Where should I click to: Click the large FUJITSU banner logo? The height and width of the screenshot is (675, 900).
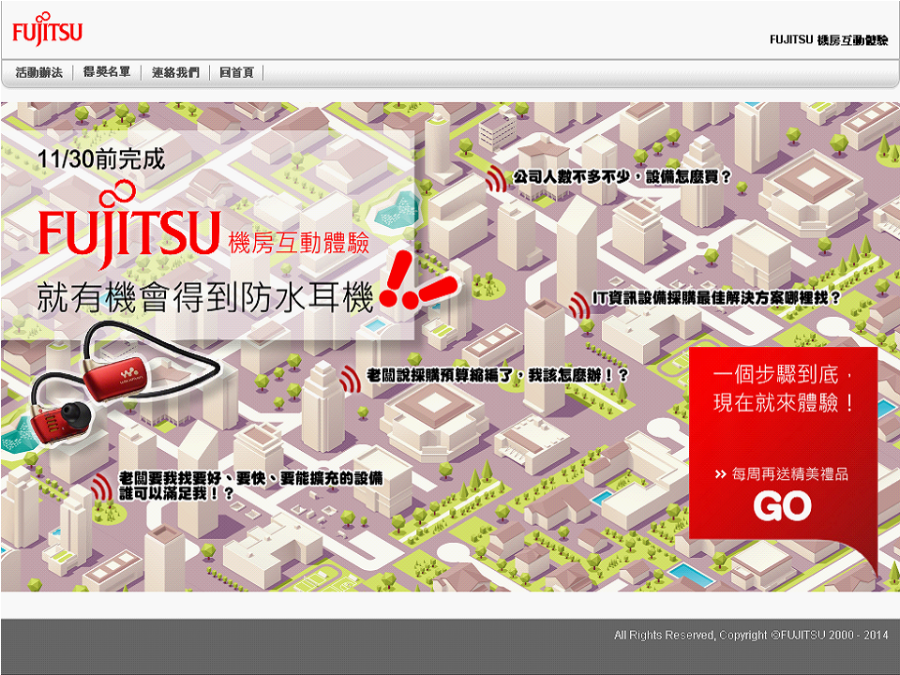pos(130,225)
